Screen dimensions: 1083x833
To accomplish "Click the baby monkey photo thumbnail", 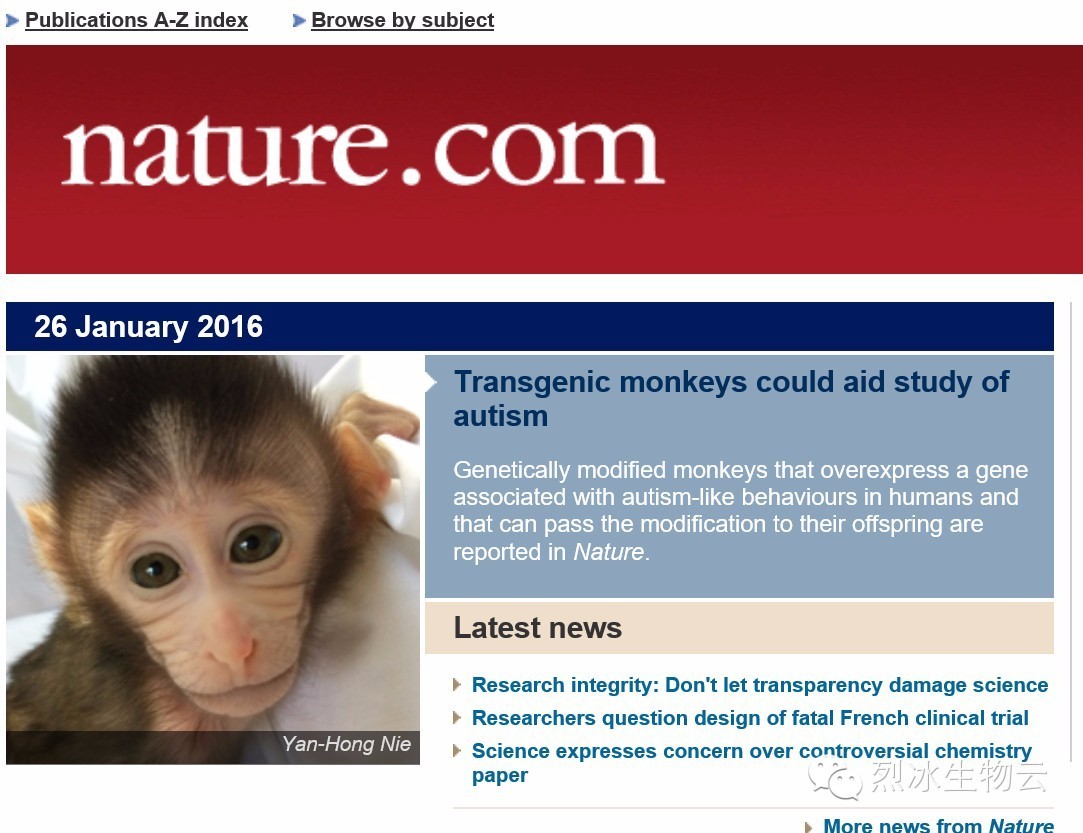I will (213, 559).
